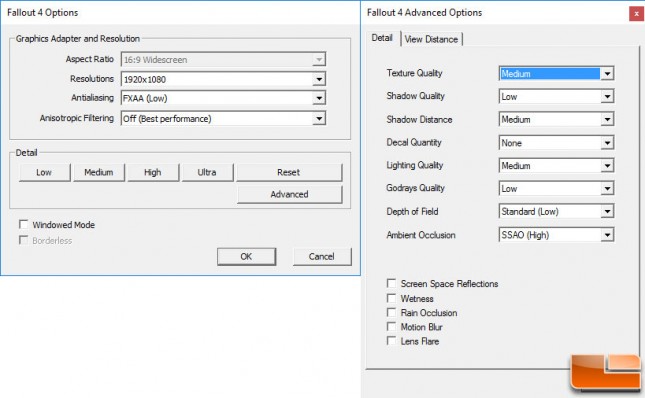Select the Detail tab in Advanced Options
The image size is (645, 398).
(382, 38)
